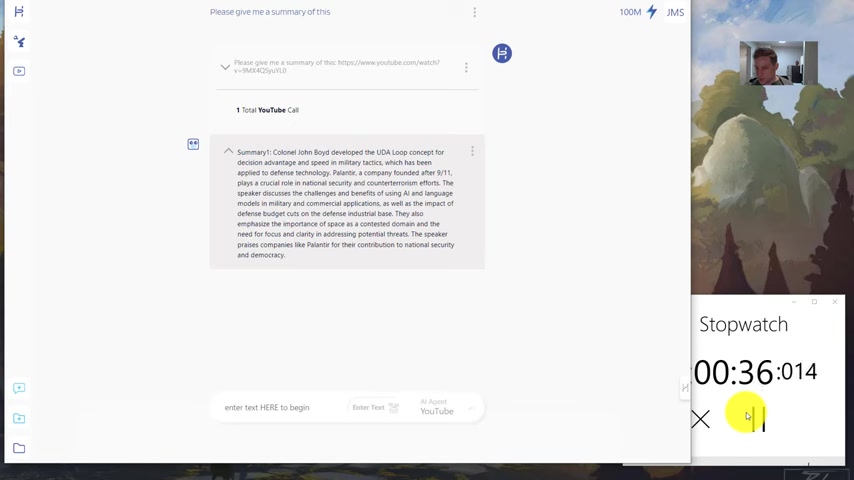Open the three-dot menu on the summary response
This screenshot has height=480, width=854.
(x=472, y=151)
